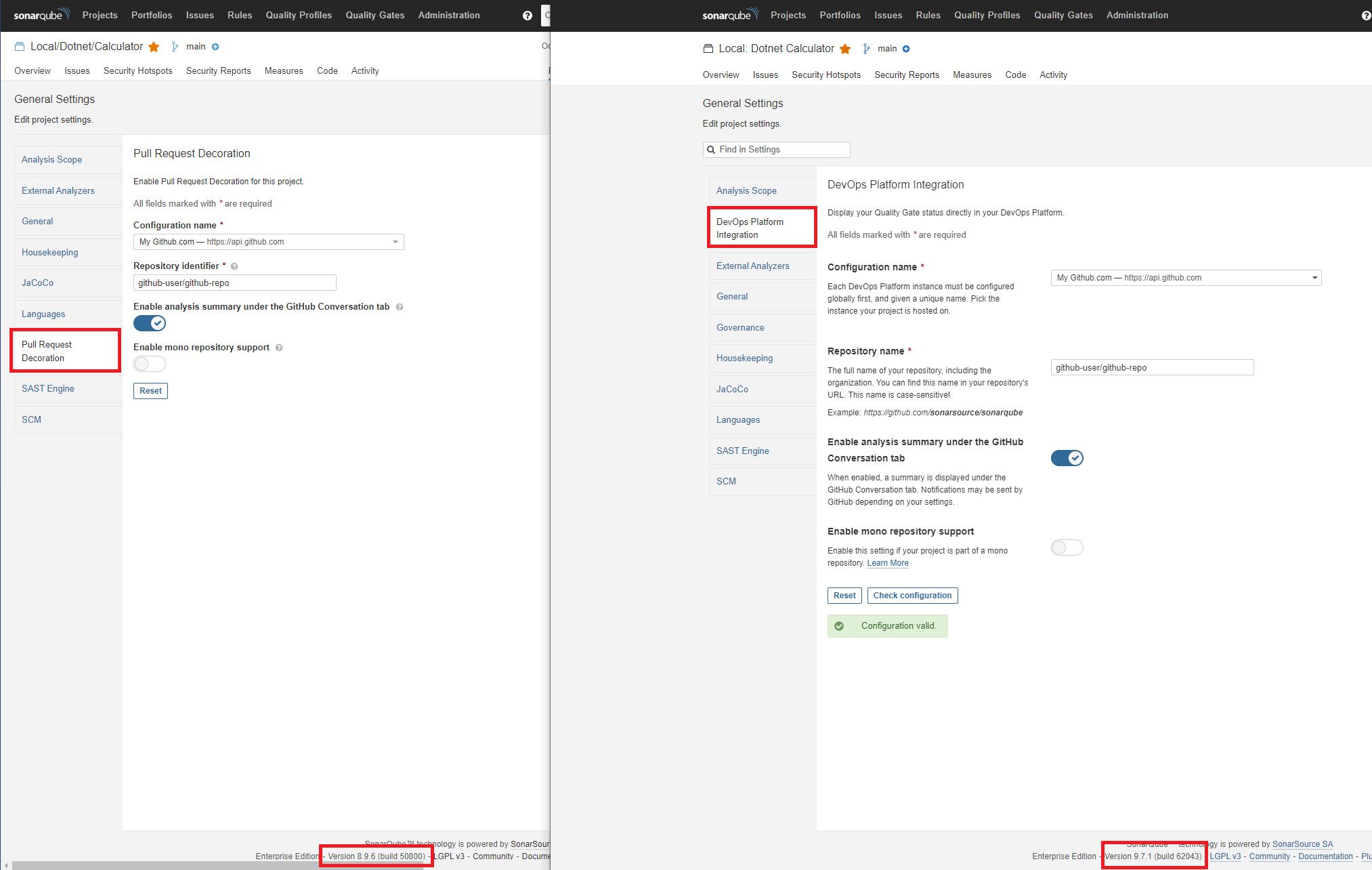Click the help icon beside Enable analysis summary
This screenshot has height=870, width=1372.
coord(400,306)
